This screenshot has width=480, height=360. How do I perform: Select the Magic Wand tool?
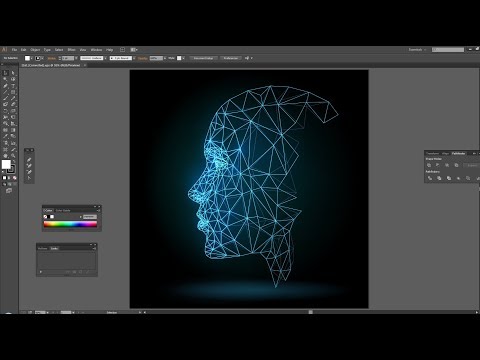click(5, 79)
